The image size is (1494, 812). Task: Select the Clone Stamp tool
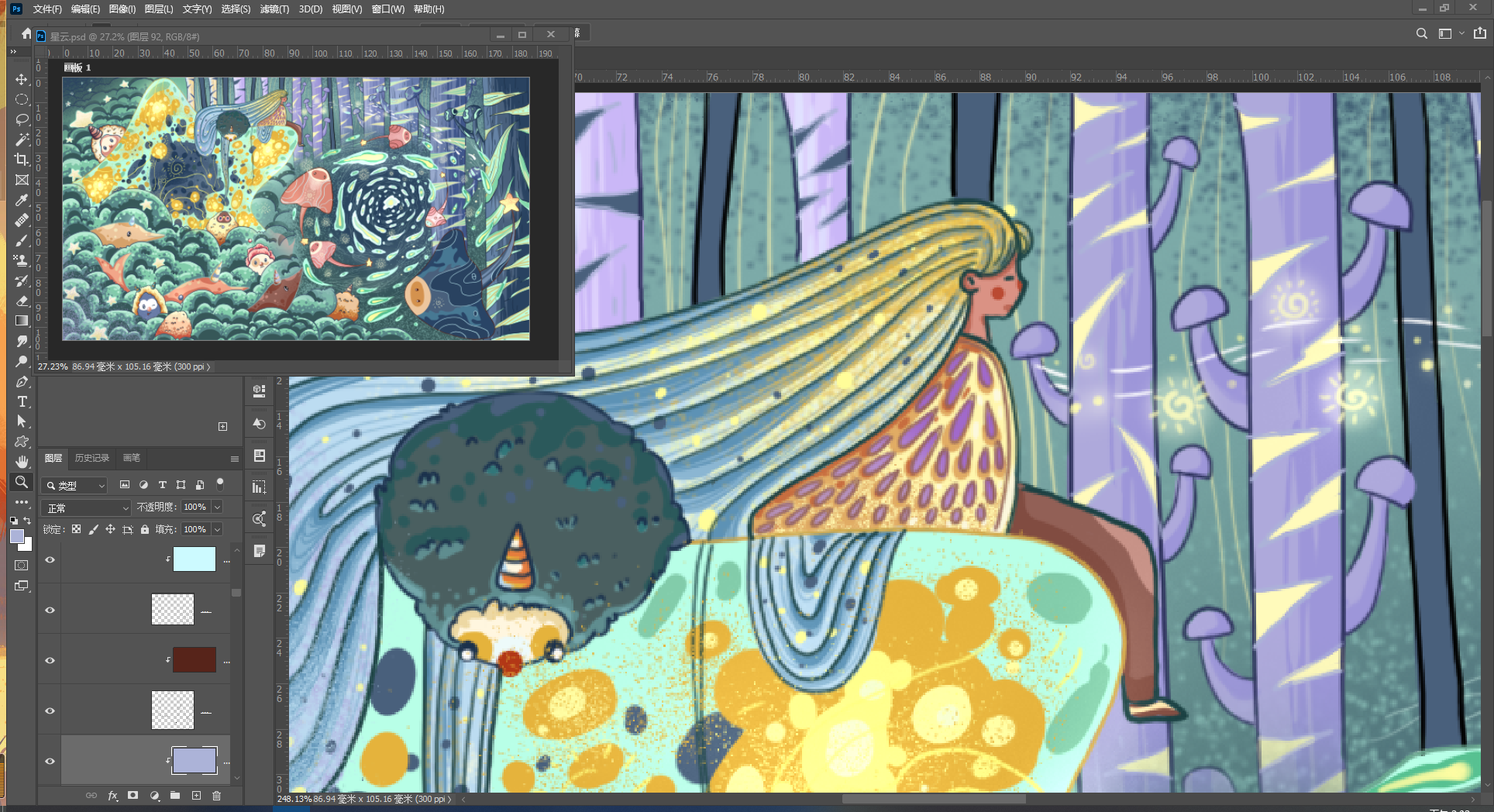point(22,260)
